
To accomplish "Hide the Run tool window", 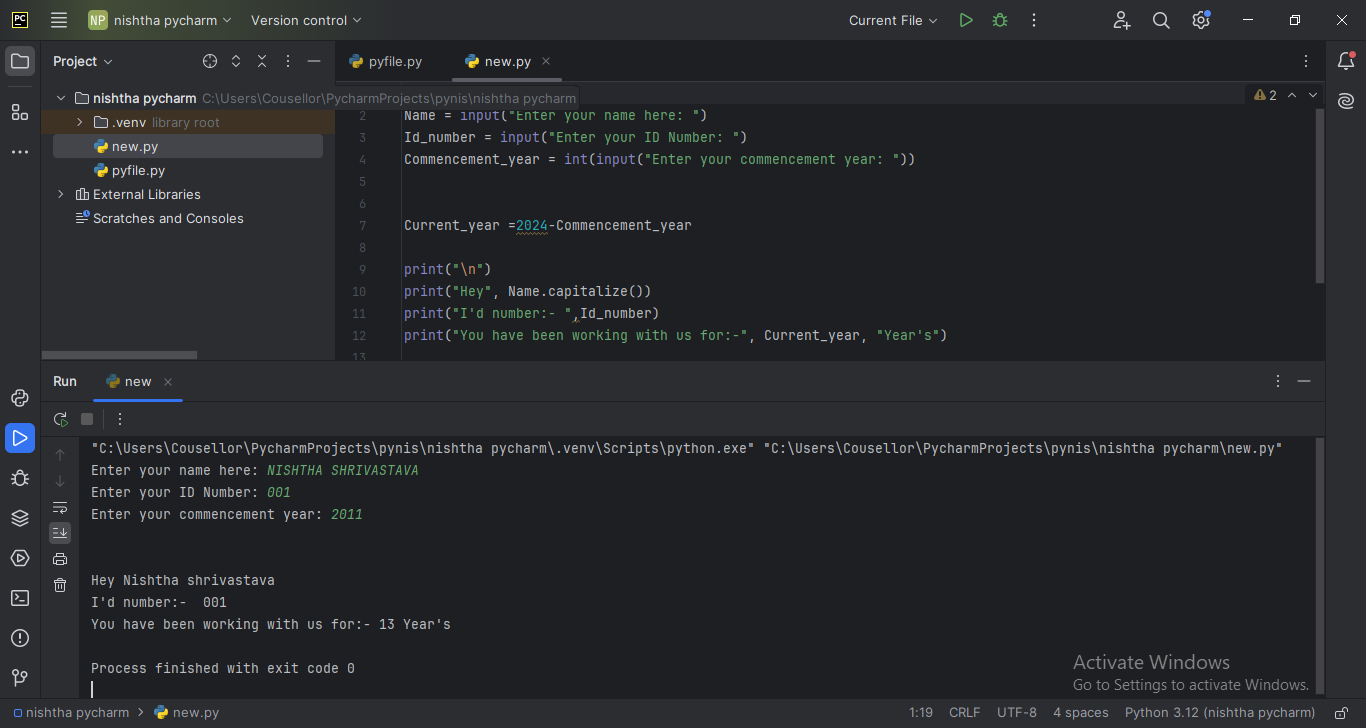I will (x=1304, y=381).
